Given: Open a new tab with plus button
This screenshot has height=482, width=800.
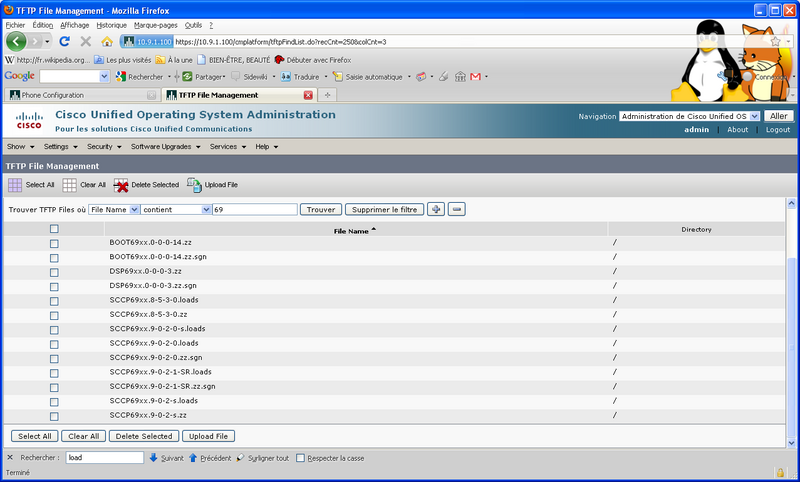Looking at the screenshot, I should coord(328,95).
